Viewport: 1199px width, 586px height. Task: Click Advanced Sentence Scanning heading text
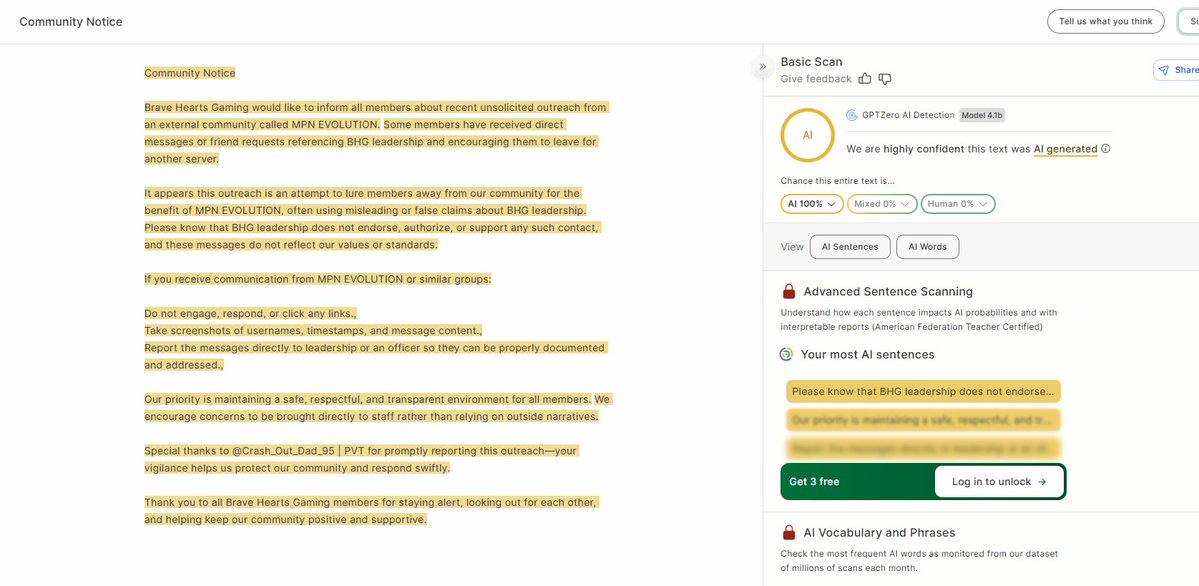(888, 291)
